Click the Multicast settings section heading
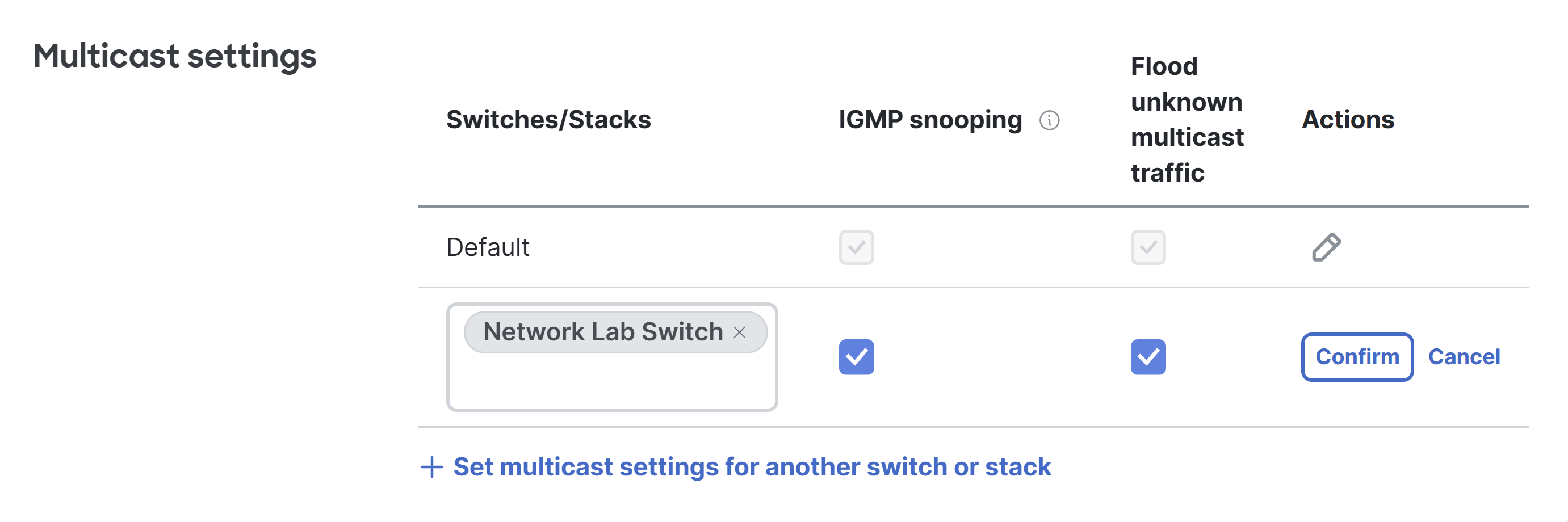Viewport: 1568px width, 522px height. click(175, 56)
